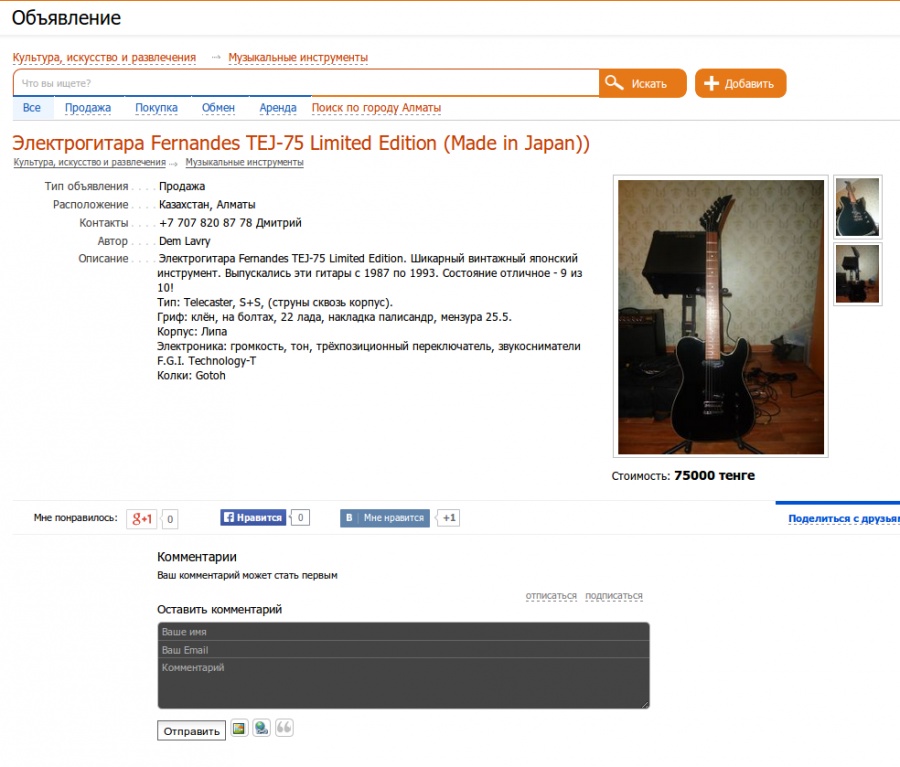Viewport: 900px width, 767px height.
Task: Click the quote icon beside Отправить
Action: pos(284,728)
